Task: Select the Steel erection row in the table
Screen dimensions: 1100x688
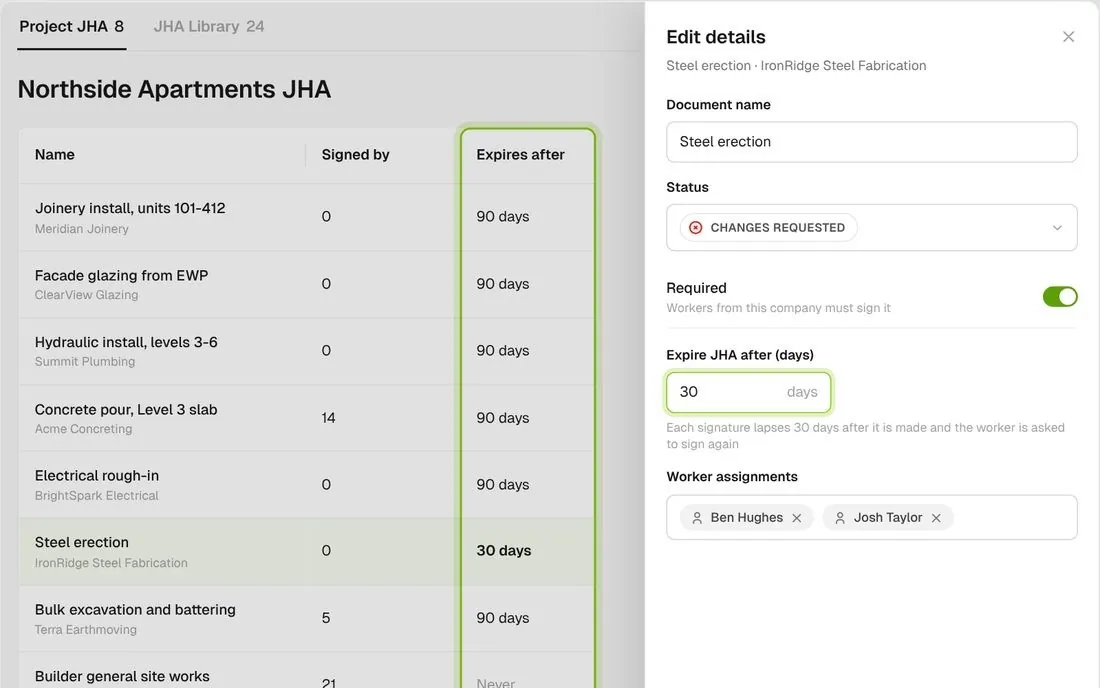Action: [x=306, y=552]
